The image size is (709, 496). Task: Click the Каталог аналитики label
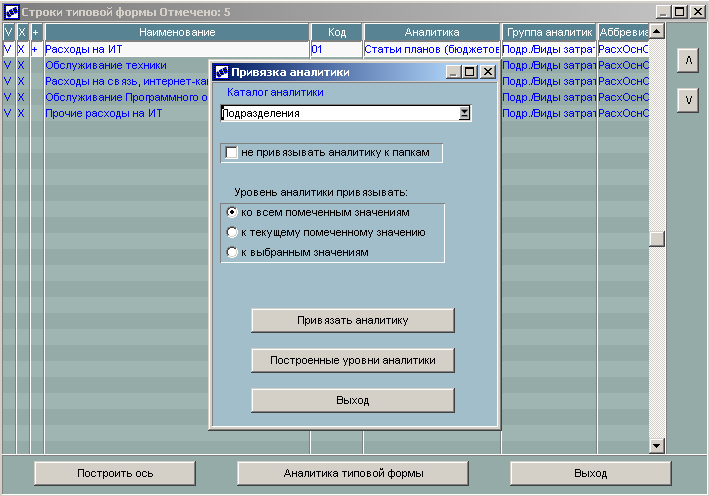275,92
